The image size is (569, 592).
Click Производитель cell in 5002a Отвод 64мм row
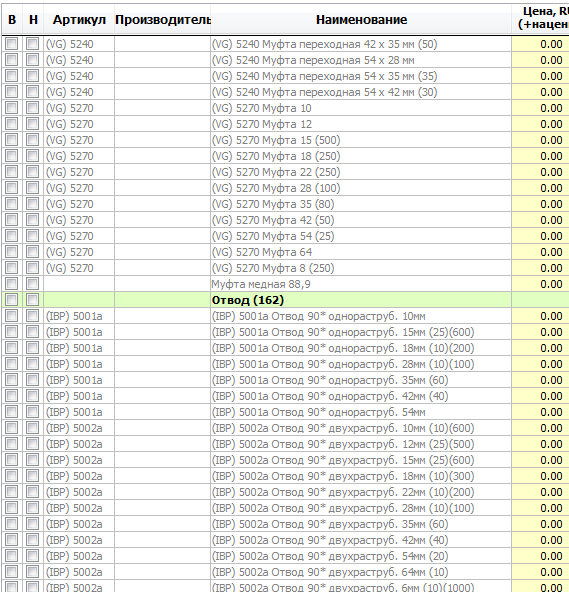(x=162, y=572)
